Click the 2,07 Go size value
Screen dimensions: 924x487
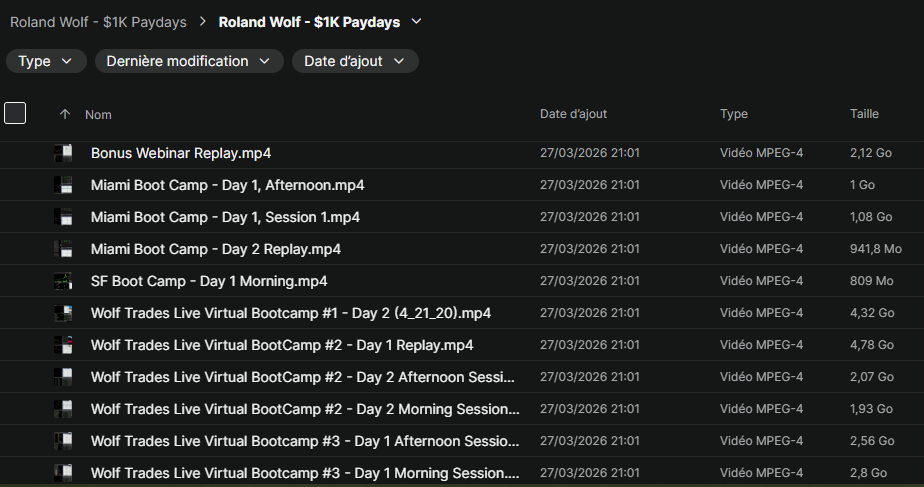pos(872,376)
